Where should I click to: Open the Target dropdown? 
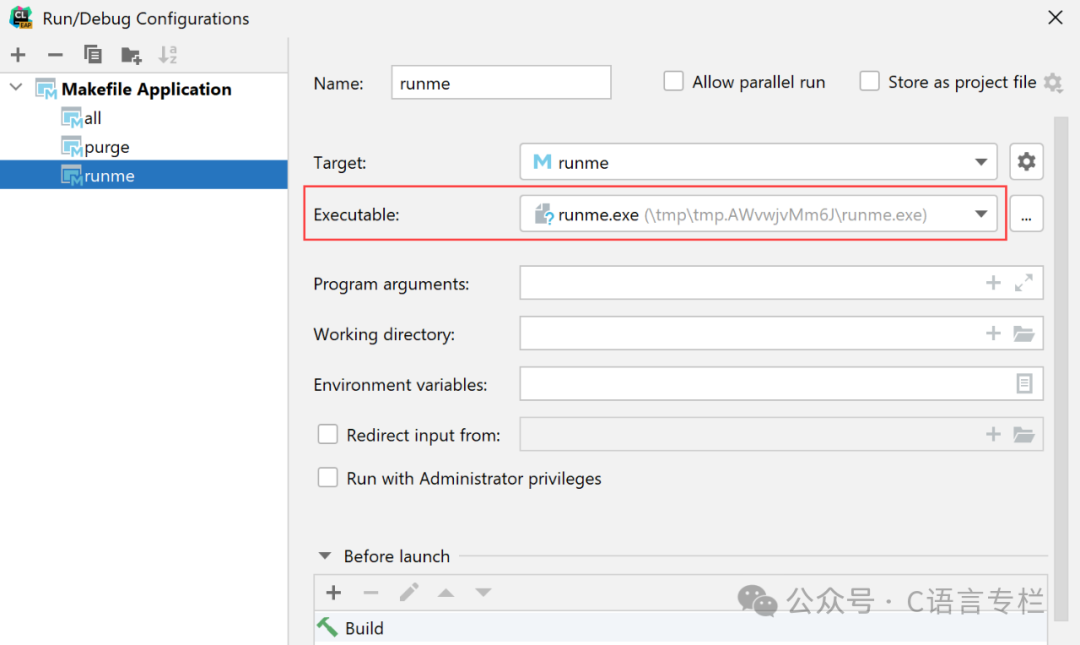[758, 162]
